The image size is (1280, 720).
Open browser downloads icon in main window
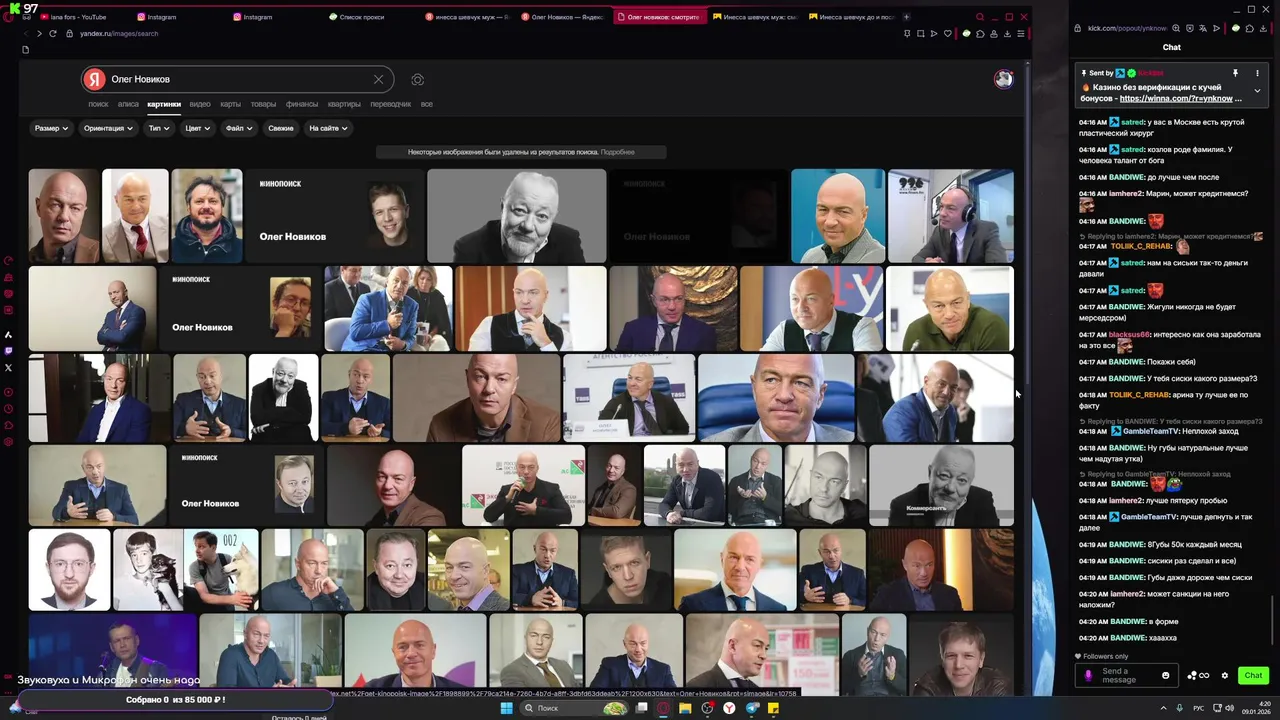[1007, 33]
